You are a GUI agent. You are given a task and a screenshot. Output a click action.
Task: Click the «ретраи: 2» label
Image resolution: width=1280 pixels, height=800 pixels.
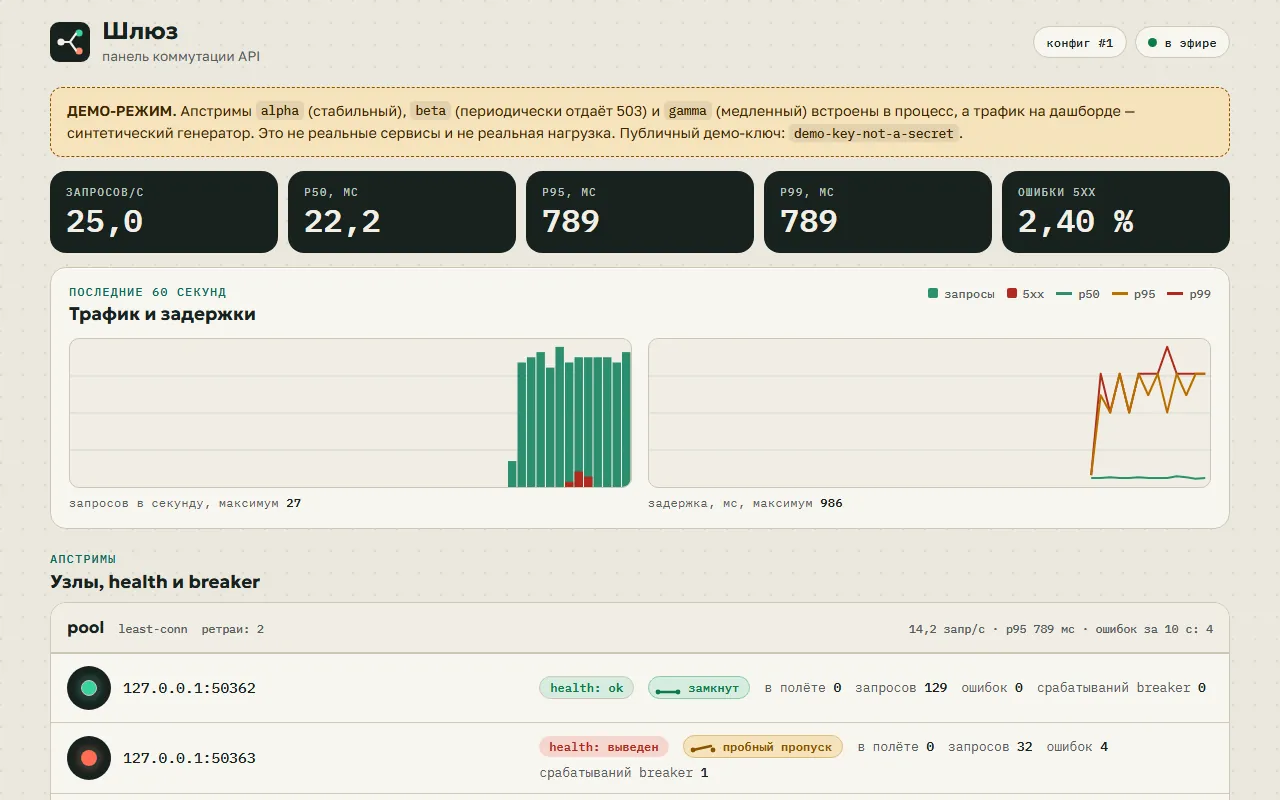click(x=233, y=629)
